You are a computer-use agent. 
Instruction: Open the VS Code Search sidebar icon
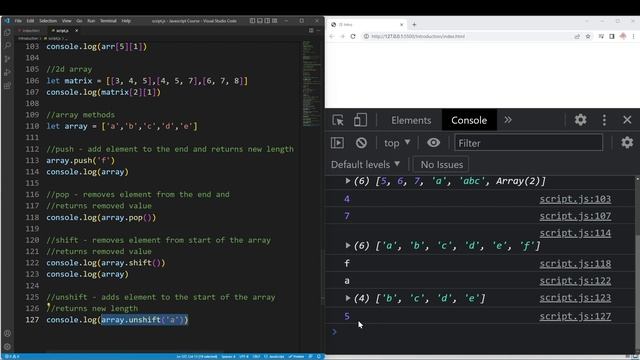click(x=7, y=45)
